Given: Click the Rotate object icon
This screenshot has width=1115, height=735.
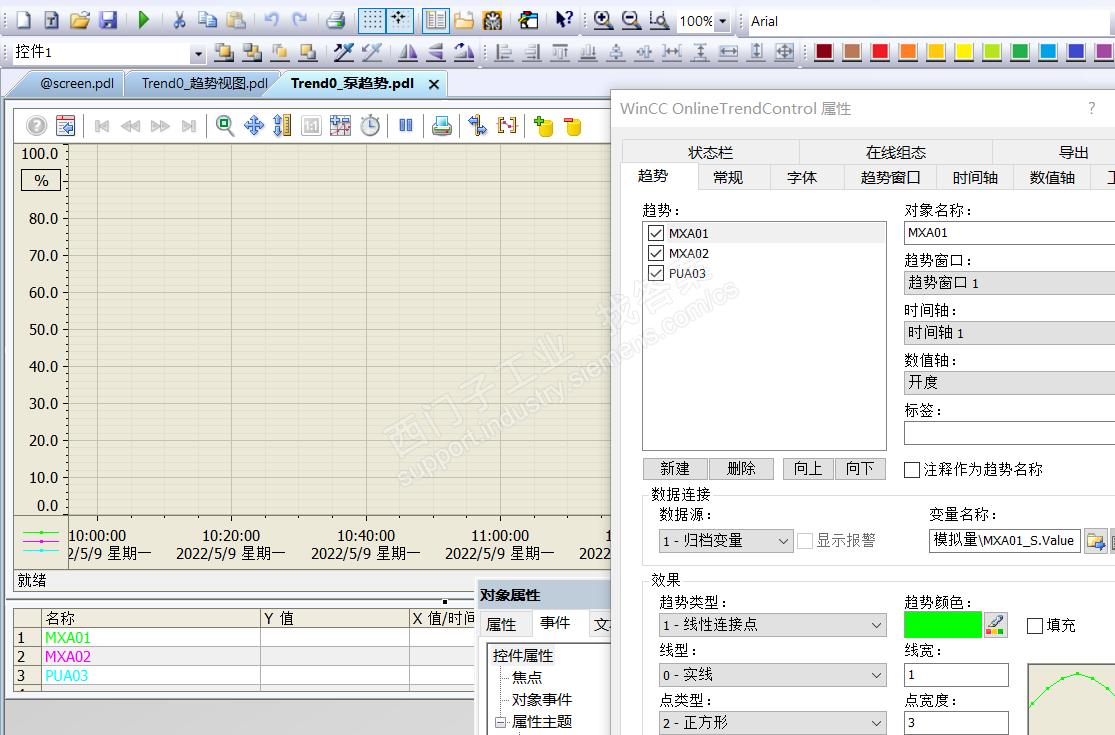Looking at the screenshot, I should click(464, 51).
